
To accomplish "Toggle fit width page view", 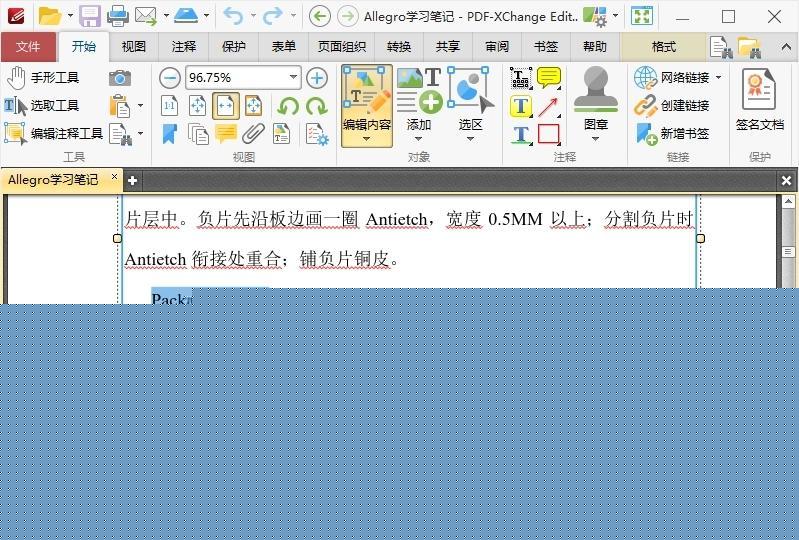I will (x=226, y=106).
